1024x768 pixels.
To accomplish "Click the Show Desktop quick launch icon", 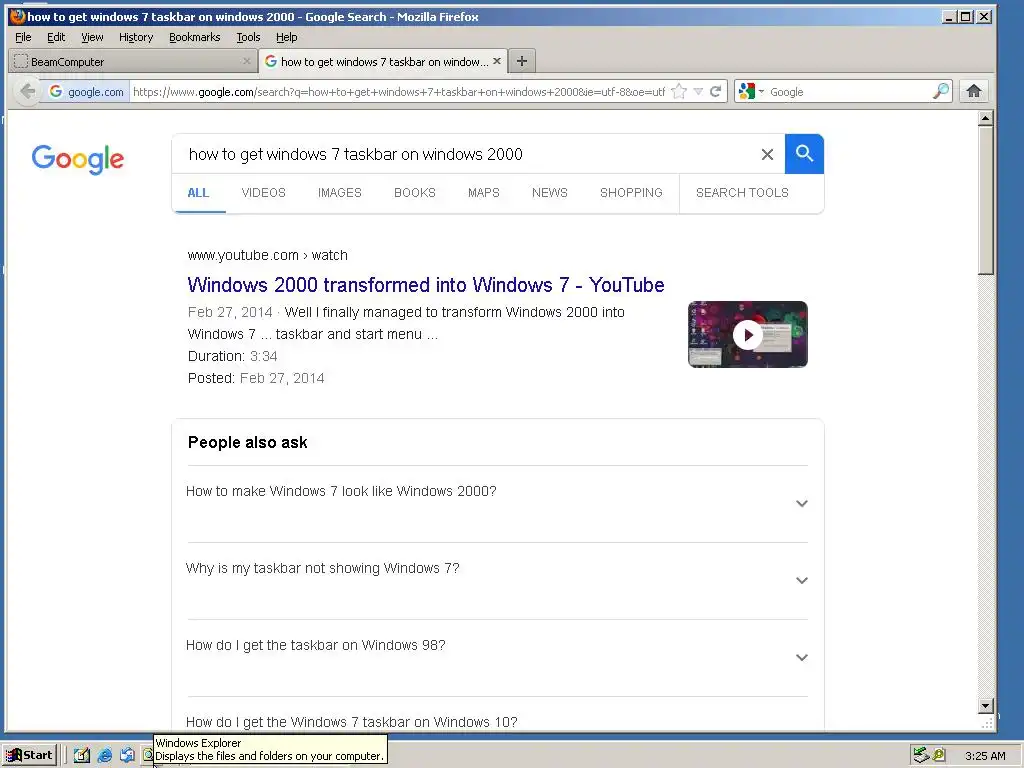I will tap(82, 755).
